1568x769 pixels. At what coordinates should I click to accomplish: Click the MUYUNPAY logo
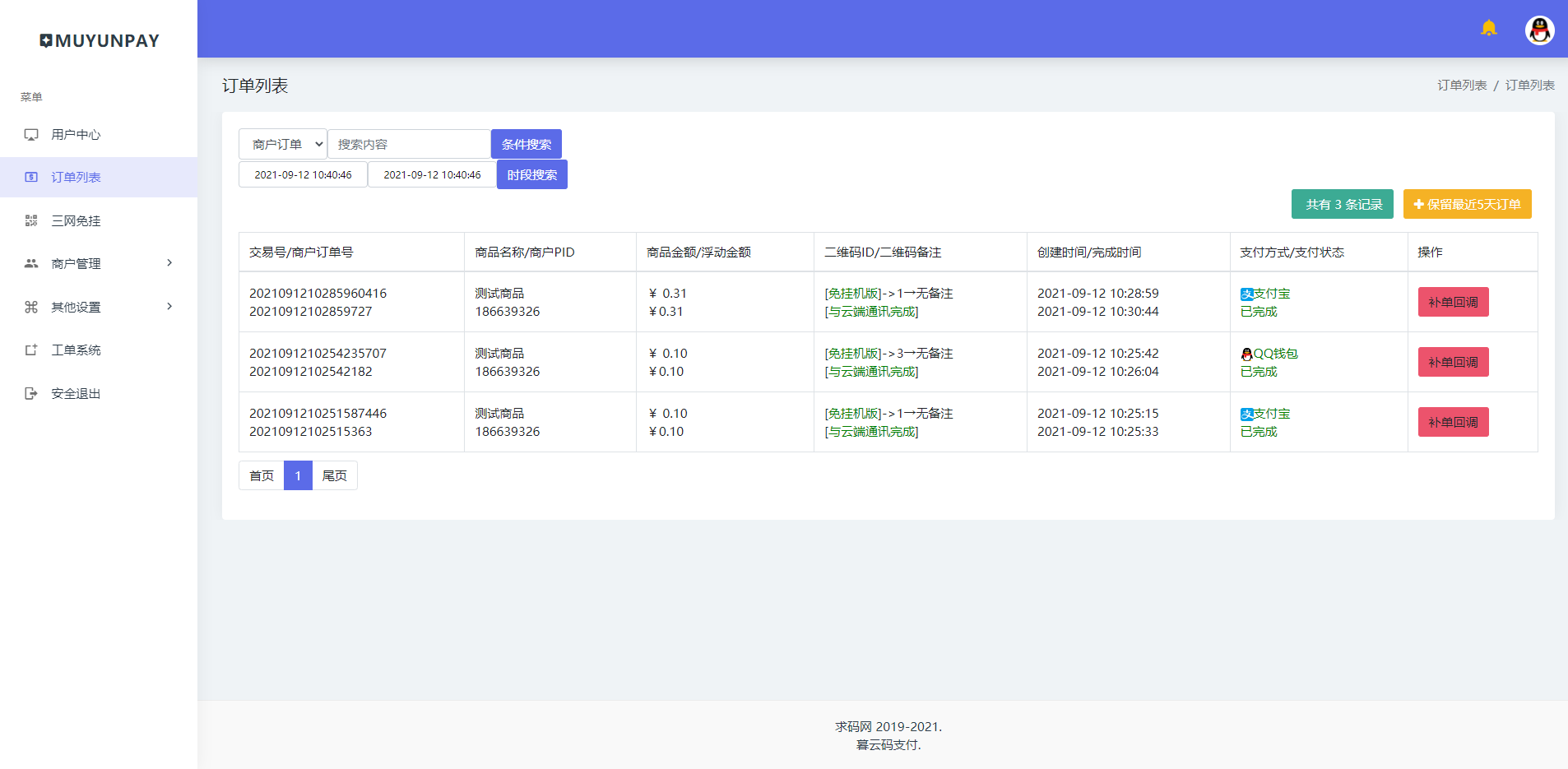(x=99, y=41)
